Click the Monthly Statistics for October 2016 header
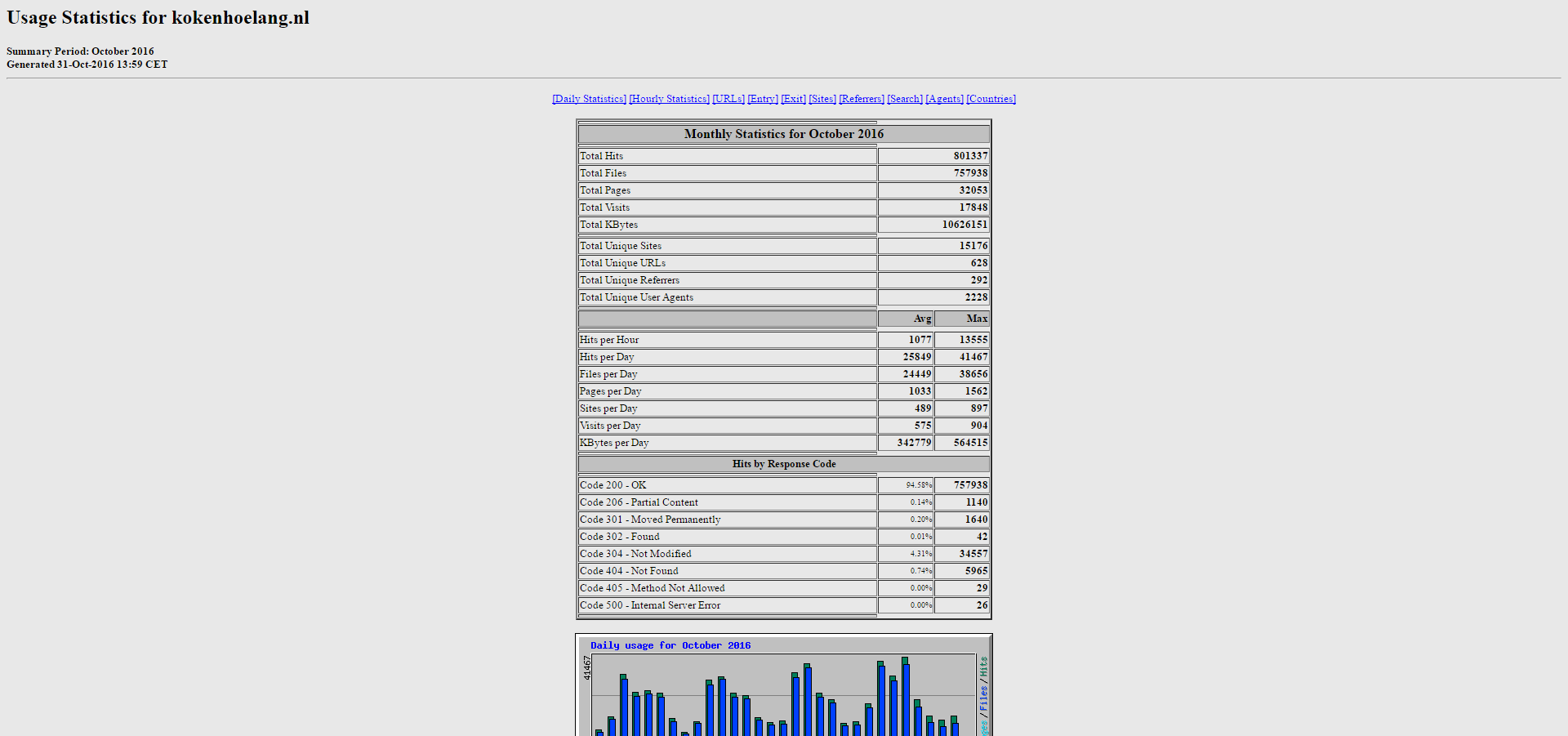Viewport: 1568px width, 736px height. point(784,134)
